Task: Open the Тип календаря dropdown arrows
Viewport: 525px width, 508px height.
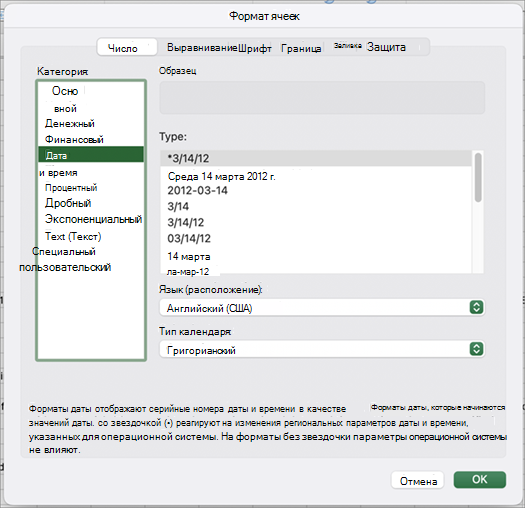Action: 476,349
